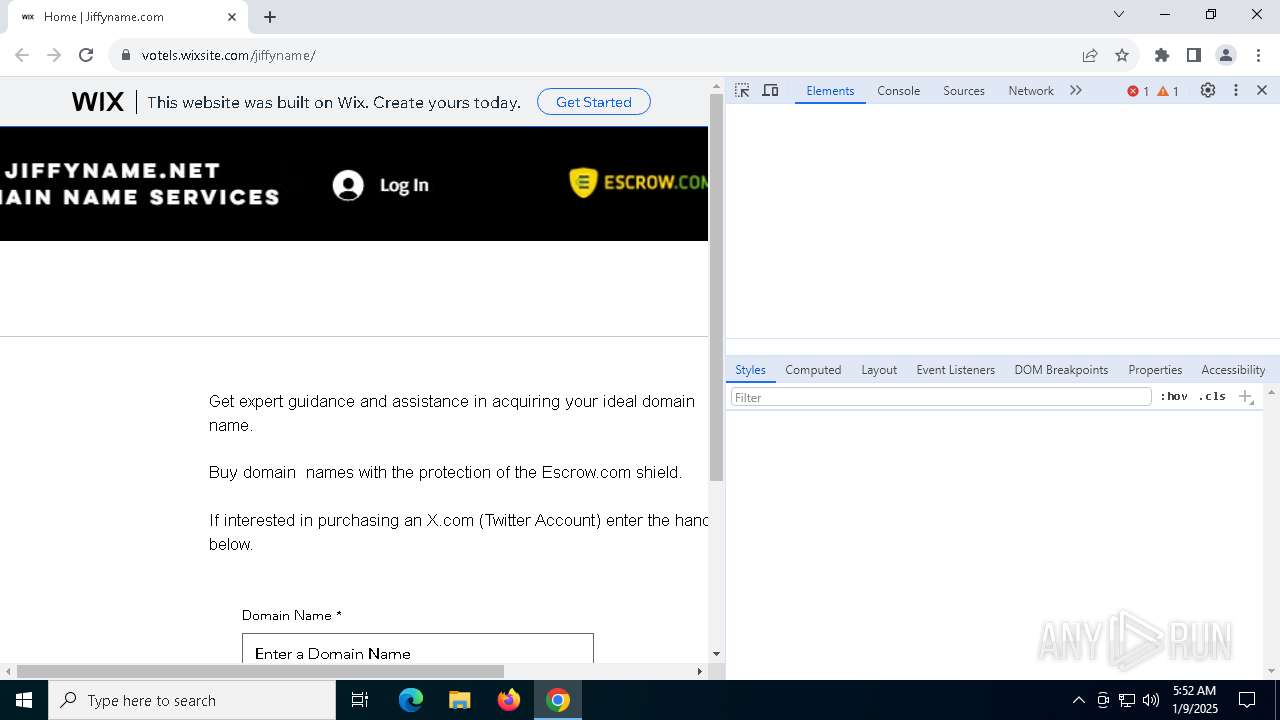The image size is (1280, 720).
Task: Switch to the Console tab
Action: point(898,90)
